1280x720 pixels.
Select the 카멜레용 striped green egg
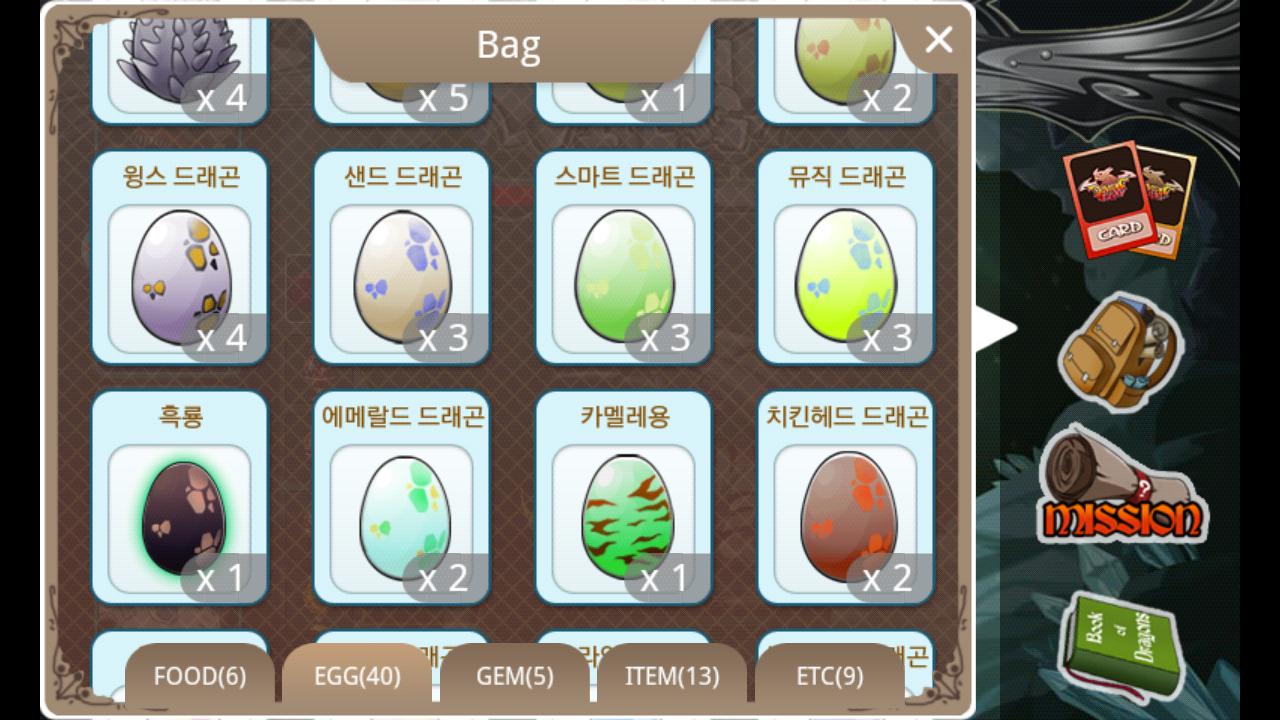(x=624, y=497)
